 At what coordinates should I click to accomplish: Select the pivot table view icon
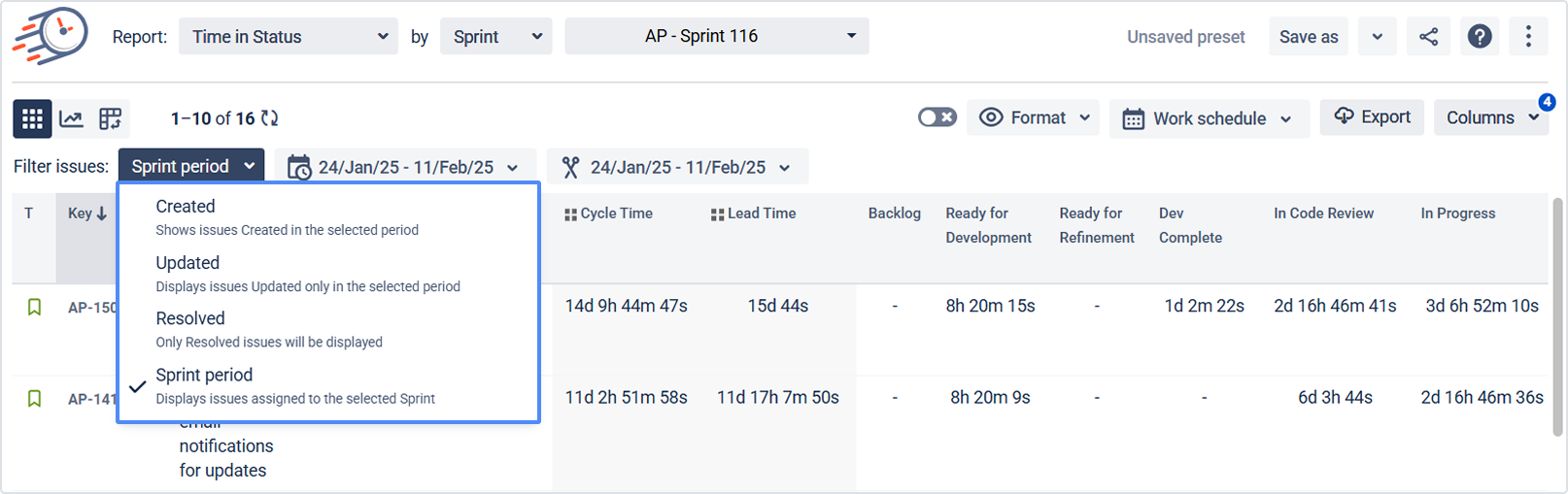point(110,118)
